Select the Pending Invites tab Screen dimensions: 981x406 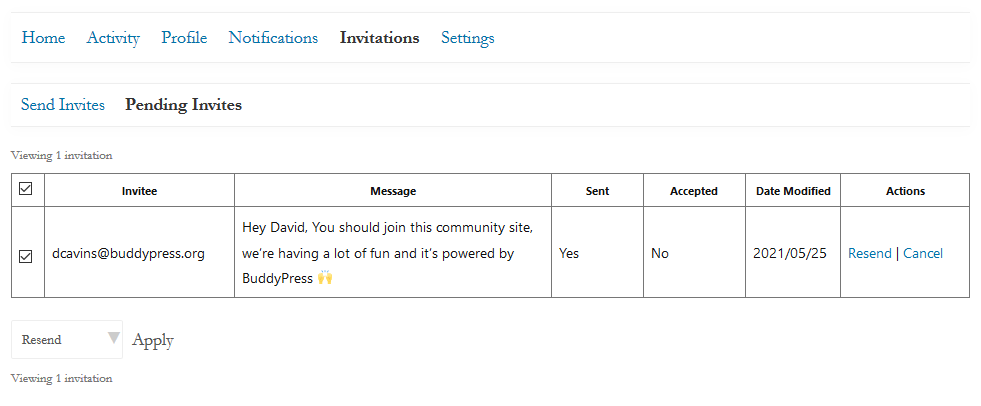(183, 105)
